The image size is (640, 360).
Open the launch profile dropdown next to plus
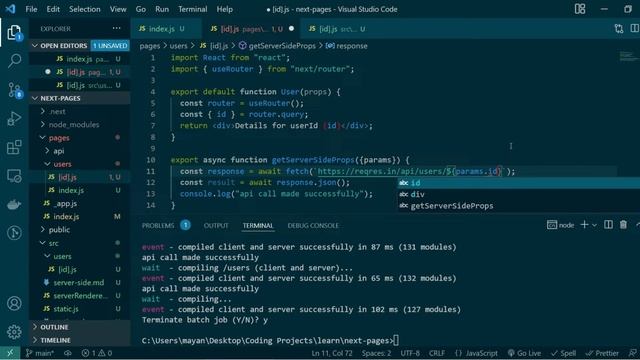[x=594, y=225]
